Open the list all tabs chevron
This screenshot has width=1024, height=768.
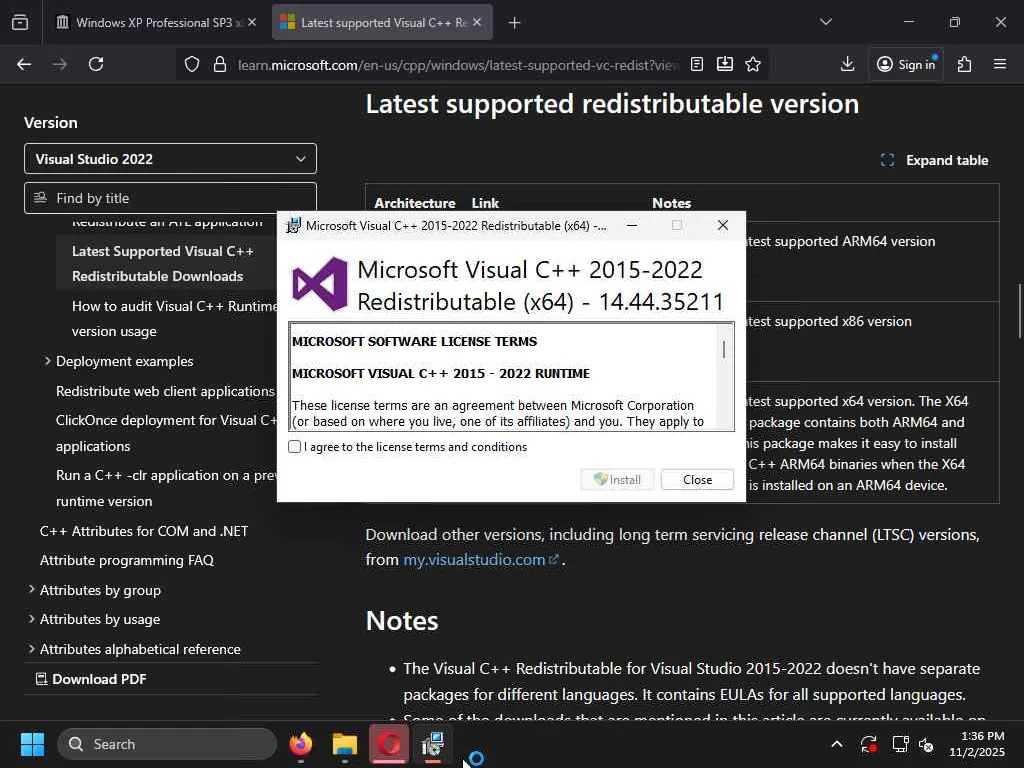[x=826, y=22]
